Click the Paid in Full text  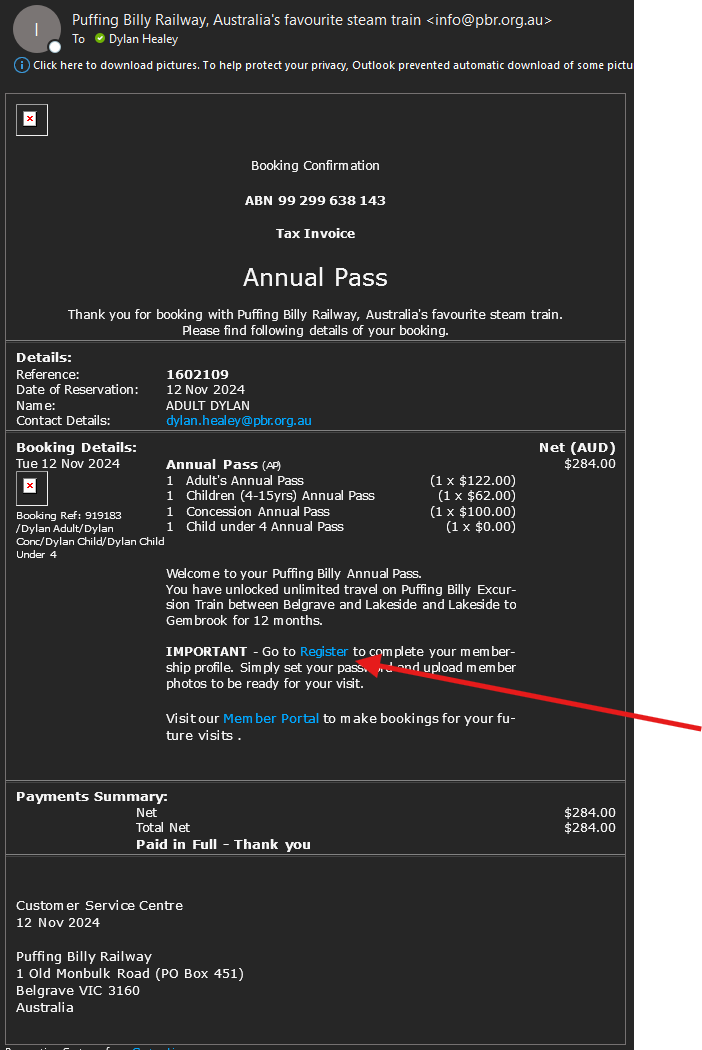pos(223,845)
